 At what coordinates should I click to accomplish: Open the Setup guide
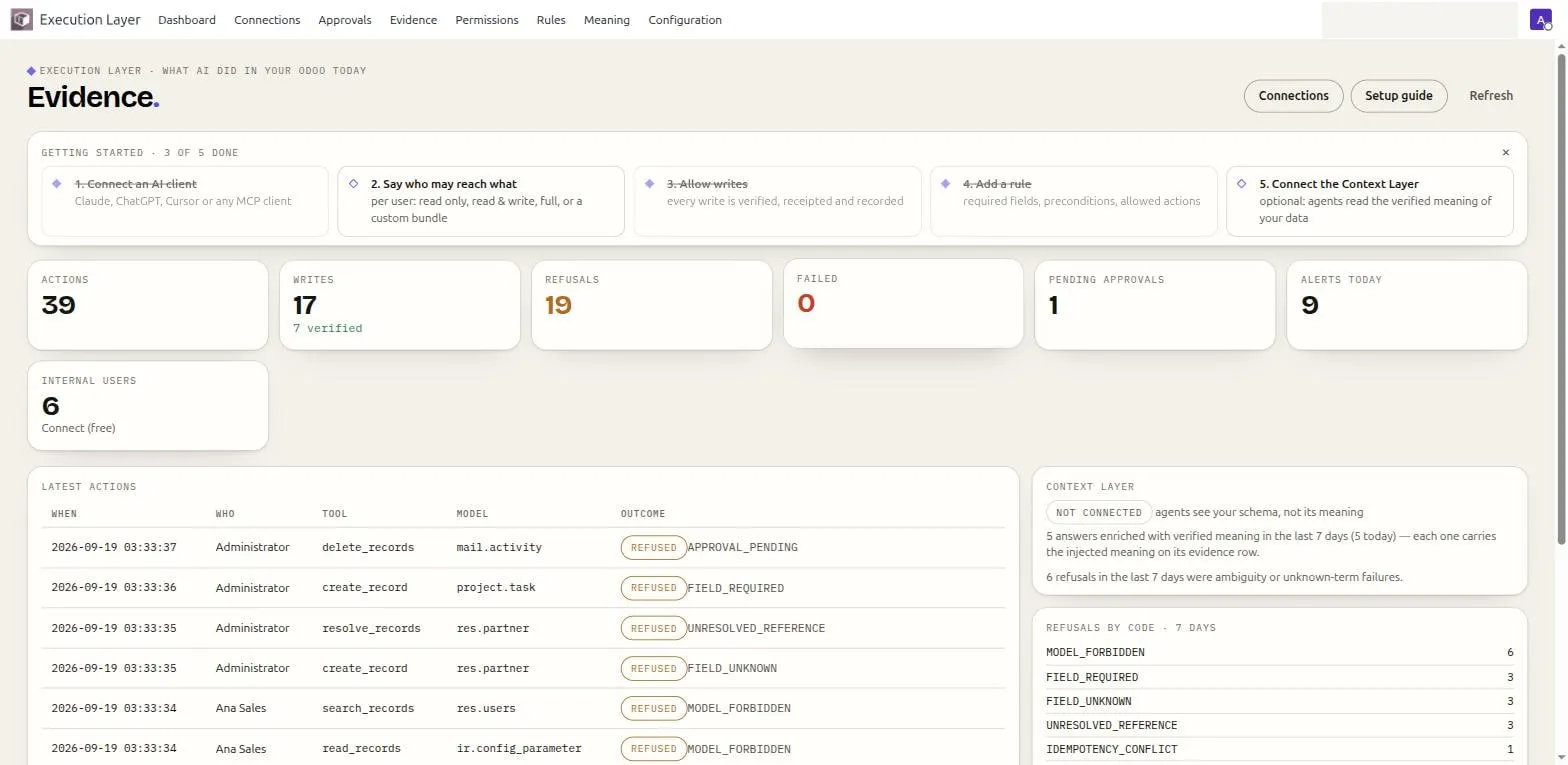1399,96
